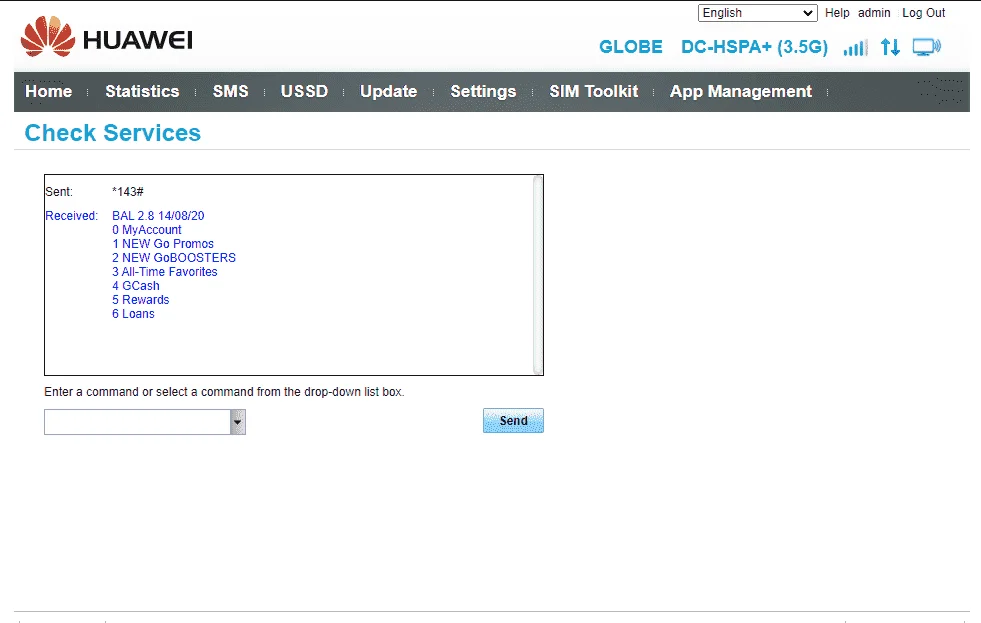Click into the USSD command input field
This screenshot has width=981, height=623.
(137, 422)
